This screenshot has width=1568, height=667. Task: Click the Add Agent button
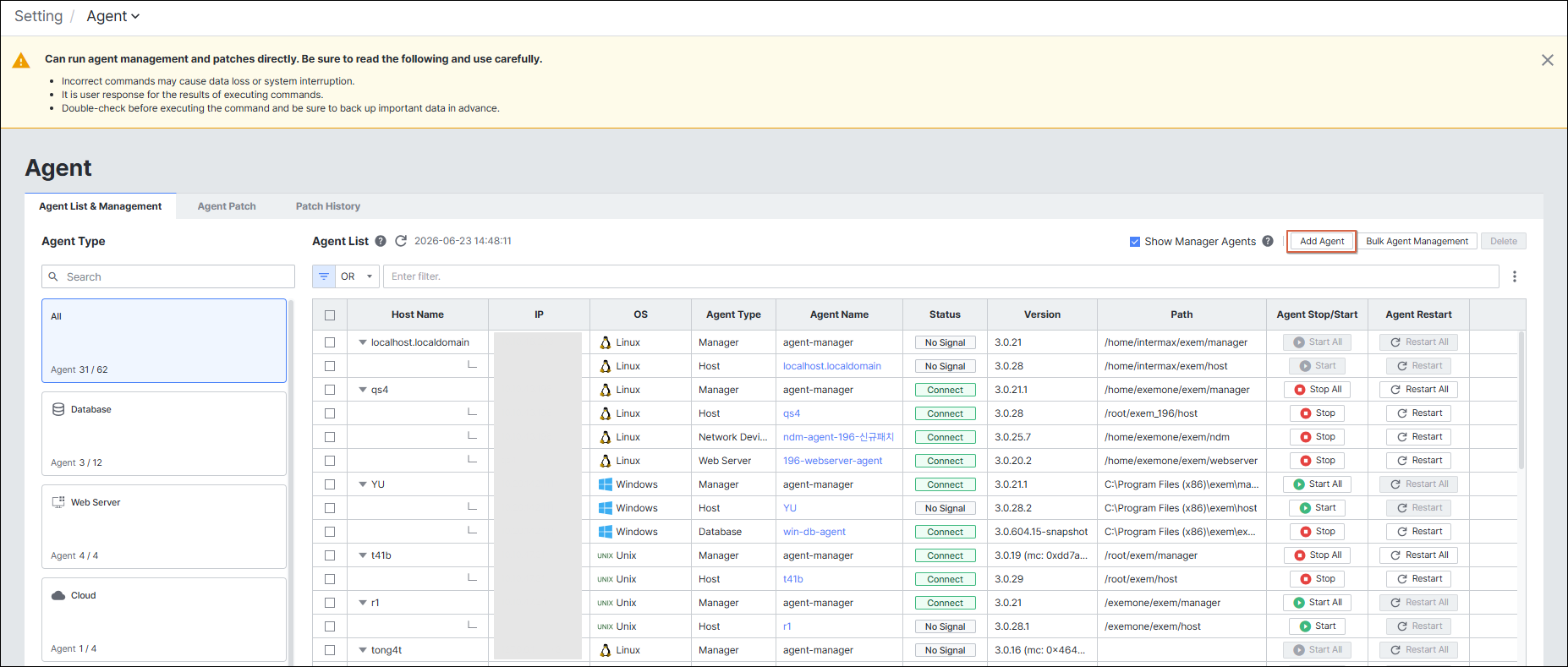(1322, 241)
